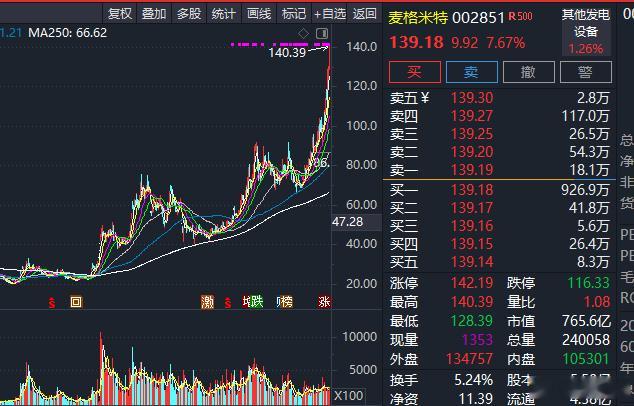Screen dimensions: 634x406
Task: Click the 涨停 limit-up price 142.19
Action: click(x=472, y=283)
